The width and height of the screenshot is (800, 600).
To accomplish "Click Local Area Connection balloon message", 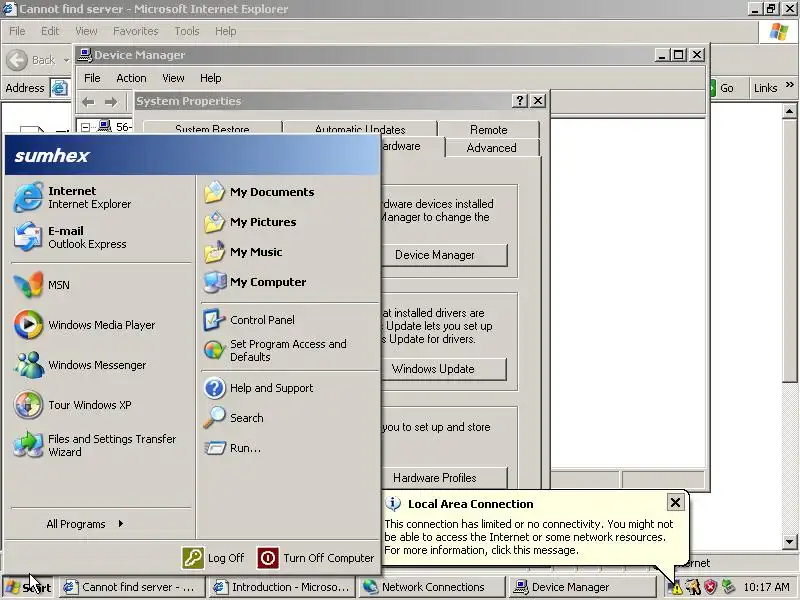I will [529, 537].
